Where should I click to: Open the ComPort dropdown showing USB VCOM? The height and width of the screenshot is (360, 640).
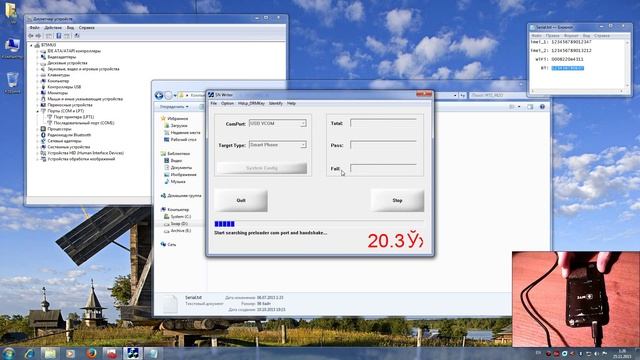(x=278, y=123)
